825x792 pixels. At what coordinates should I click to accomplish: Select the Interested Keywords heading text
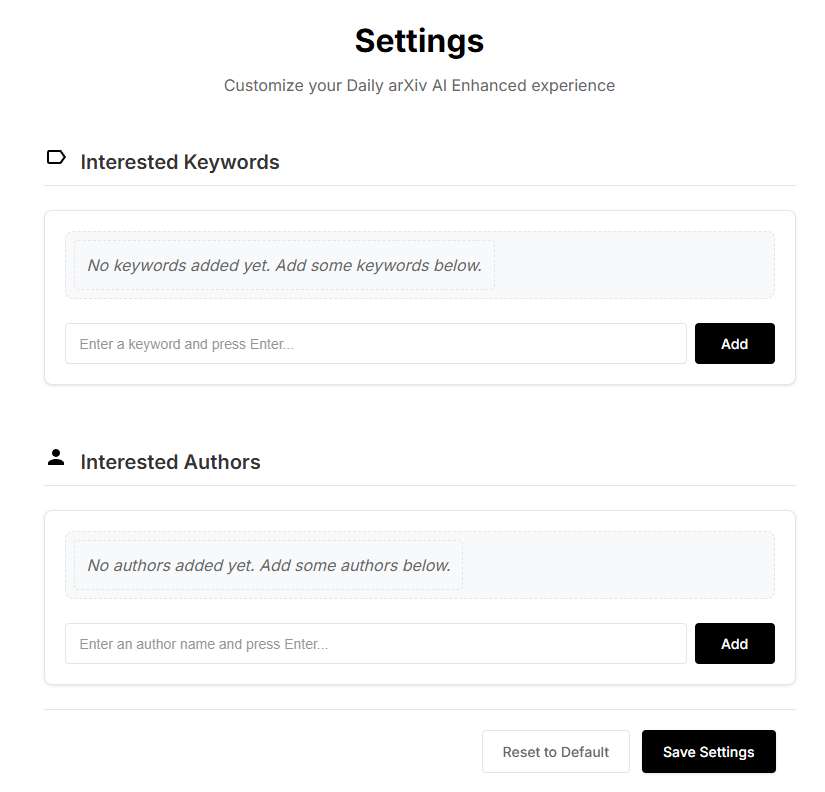coord(180,162)
